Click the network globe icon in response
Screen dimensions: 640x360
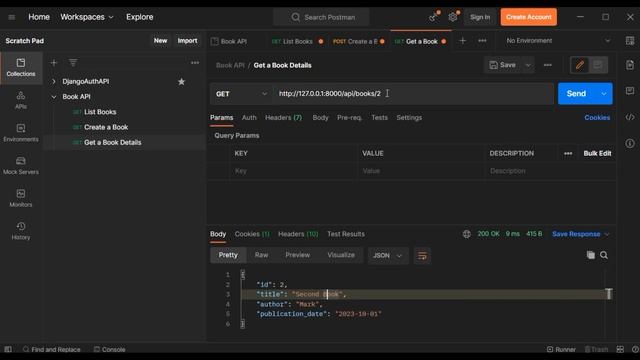coord(467,234)
